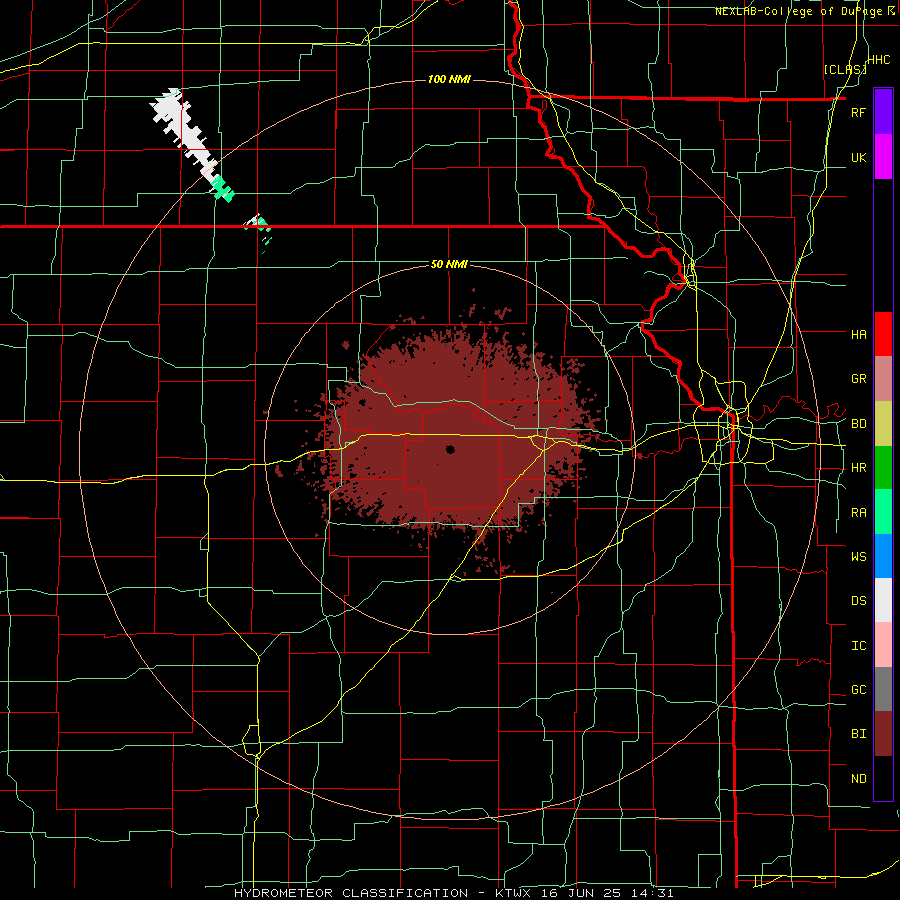The height and width of the screenshot is (900, 900).
Task: Click the BI dark red swatch
Action: [x=883, y=734]
